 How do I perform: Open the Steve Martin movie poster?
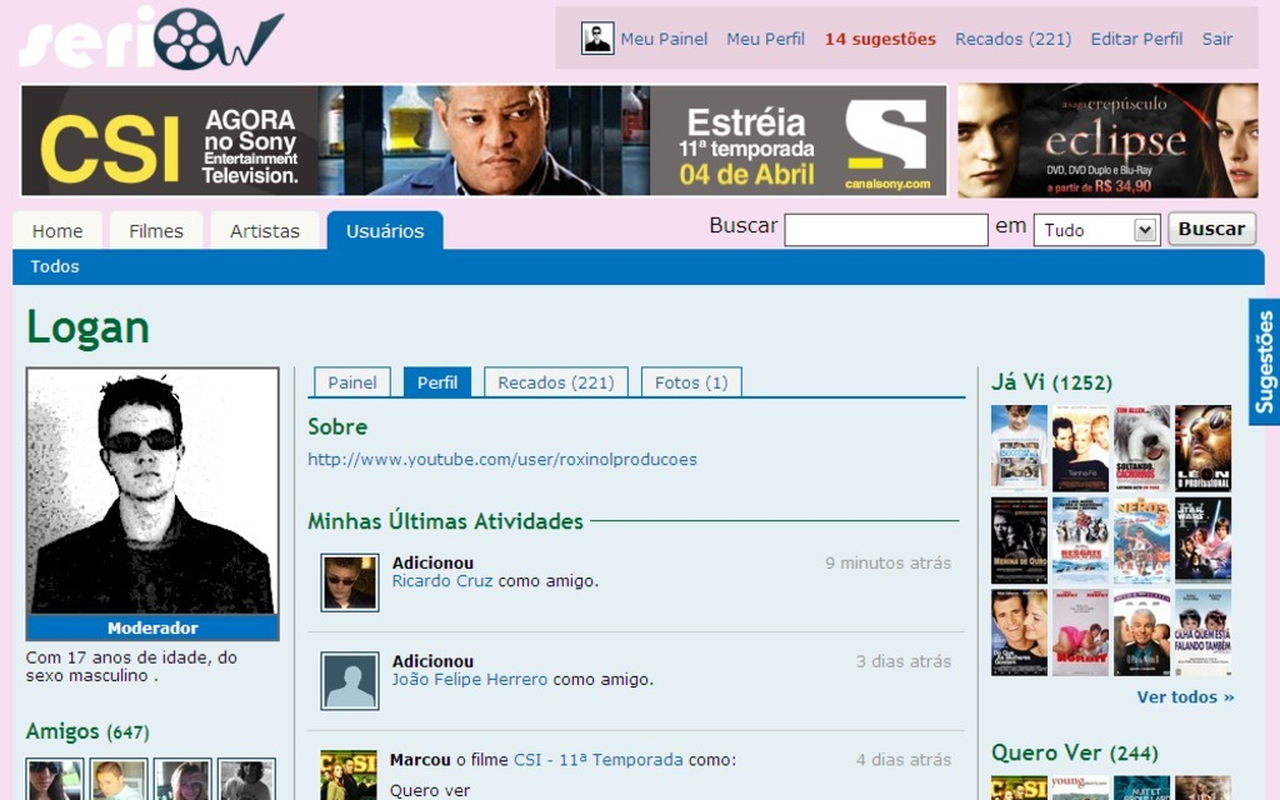1142,633
